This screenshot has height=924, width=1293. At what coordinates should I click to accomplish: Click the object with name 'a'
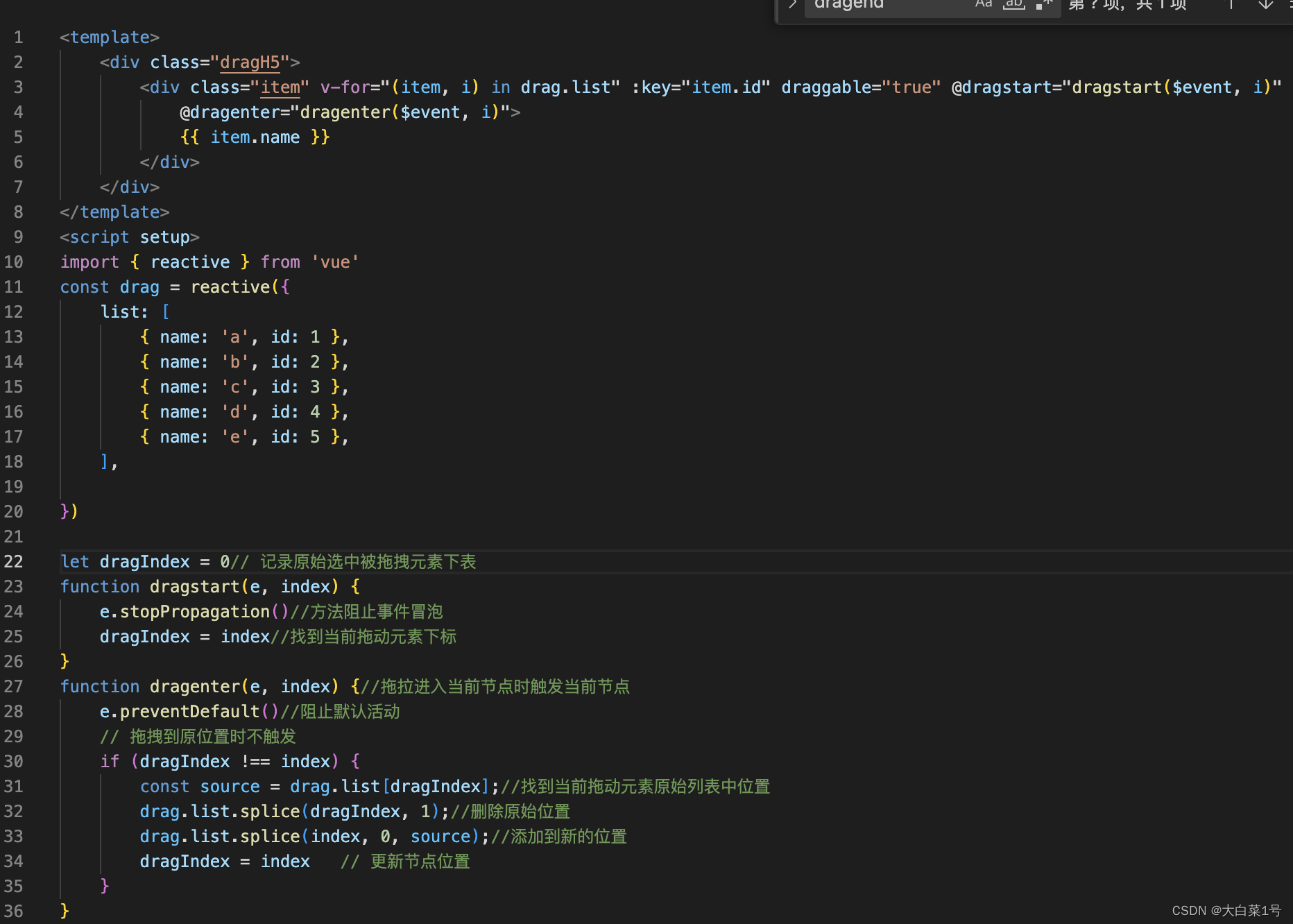[239, 336]
